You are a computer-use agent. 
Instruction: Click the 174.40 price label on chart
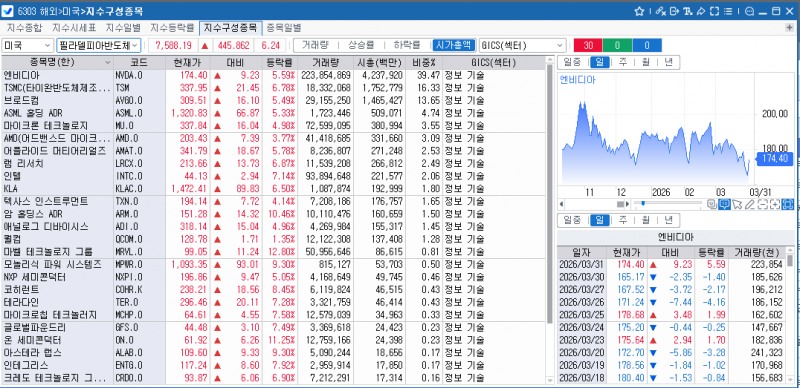[774, 159]
